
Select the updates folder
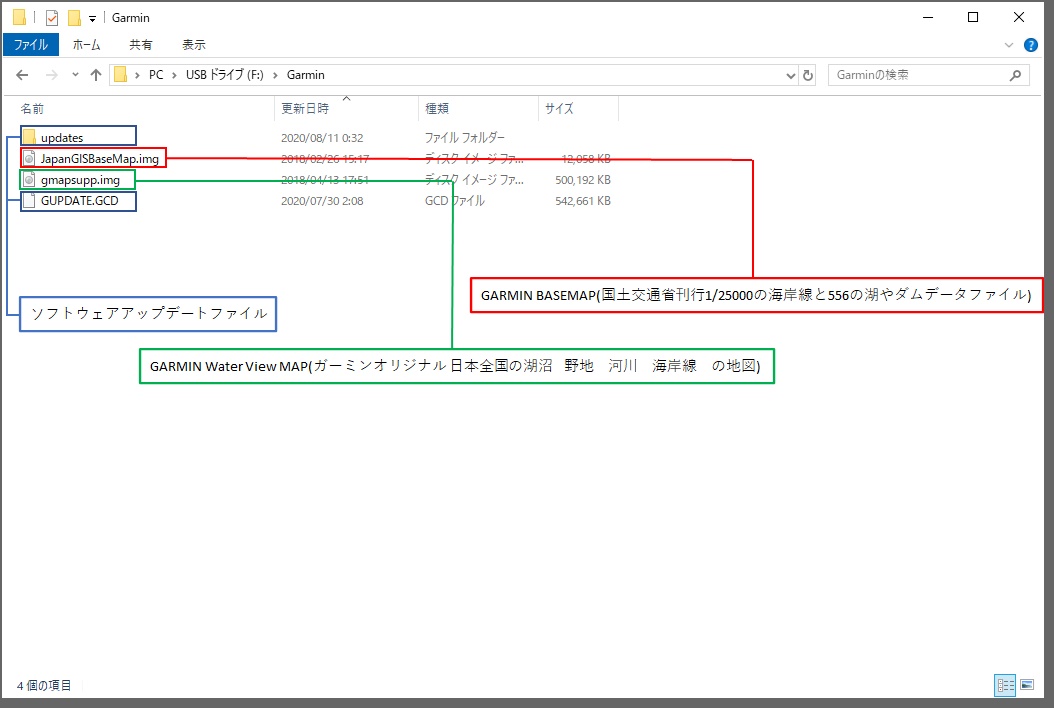click(62, 138)
